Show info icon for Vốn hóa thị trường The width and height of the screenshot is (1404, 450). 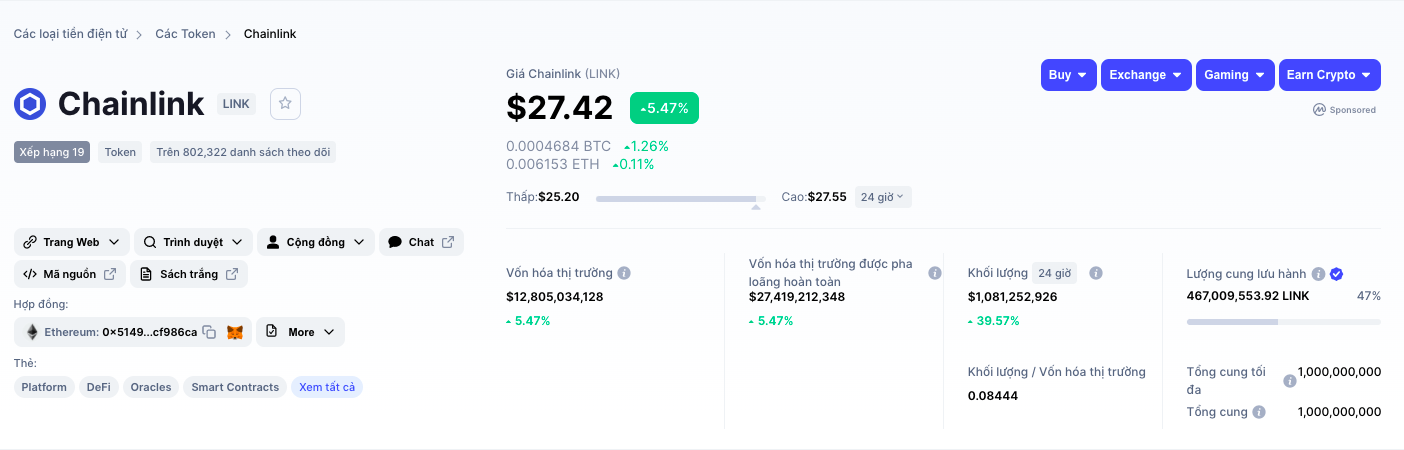coord(624,273)
